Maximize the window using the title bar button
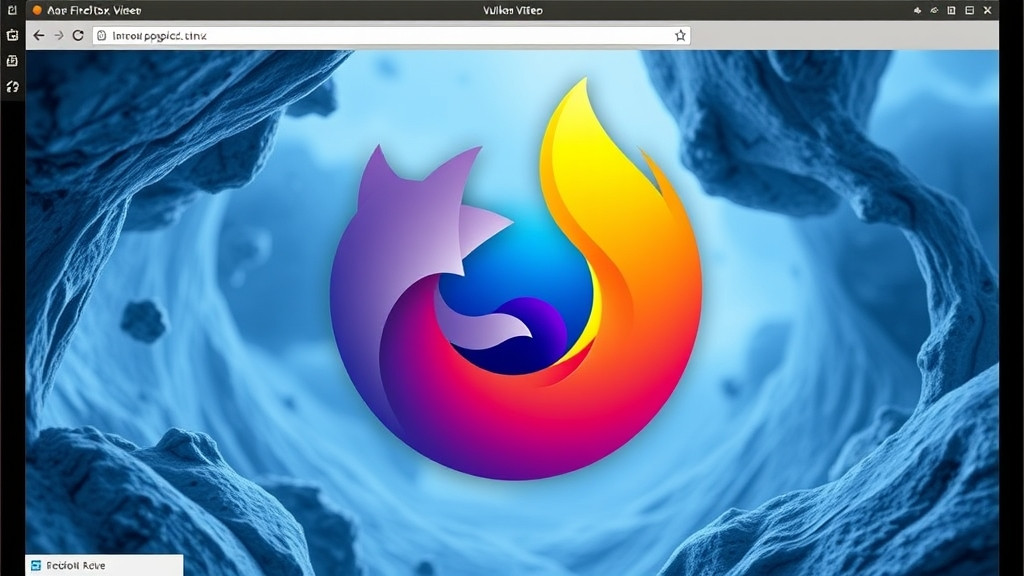This screenshot has height=576, width=1024. pos(970,10)
